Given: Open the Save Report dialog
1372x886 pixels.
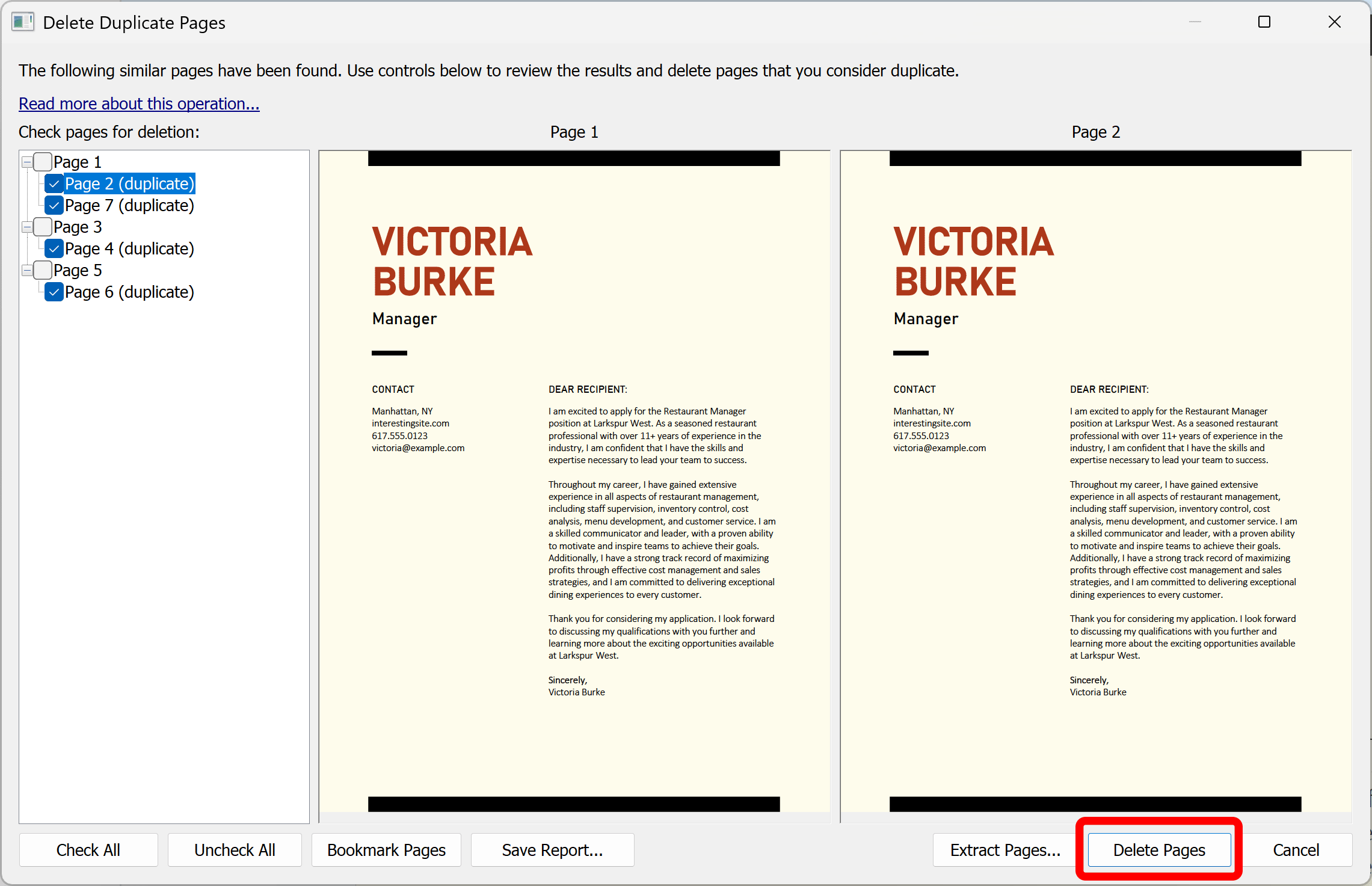Looking at the screenshot, I should [x=552, y=850].
